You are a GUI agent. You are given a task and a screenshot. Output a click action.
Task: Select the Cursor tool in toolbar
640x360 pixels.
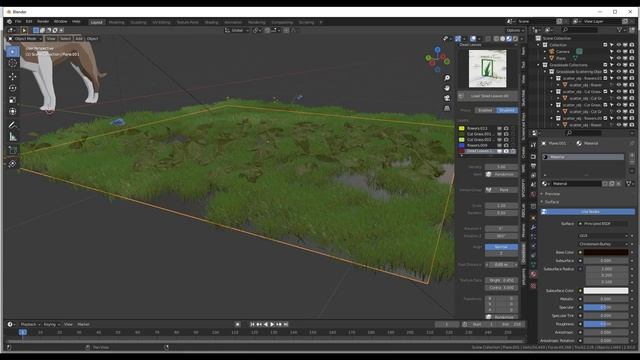coord(13,63)
